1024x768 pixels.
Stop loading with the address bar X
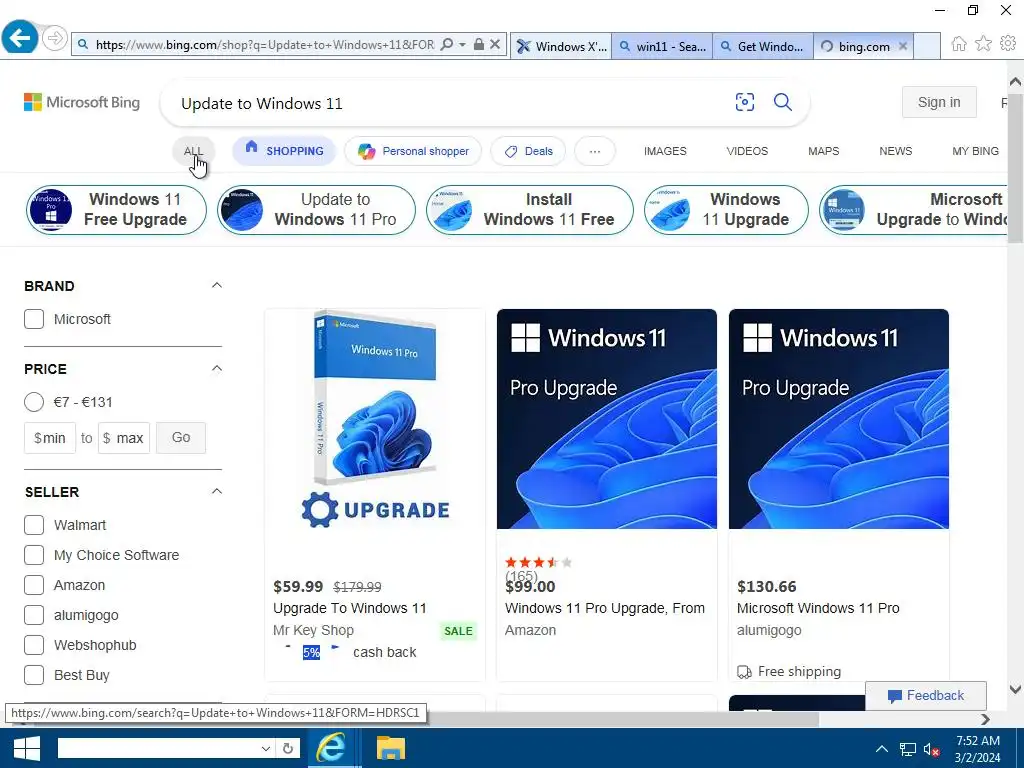coord(495,44)
